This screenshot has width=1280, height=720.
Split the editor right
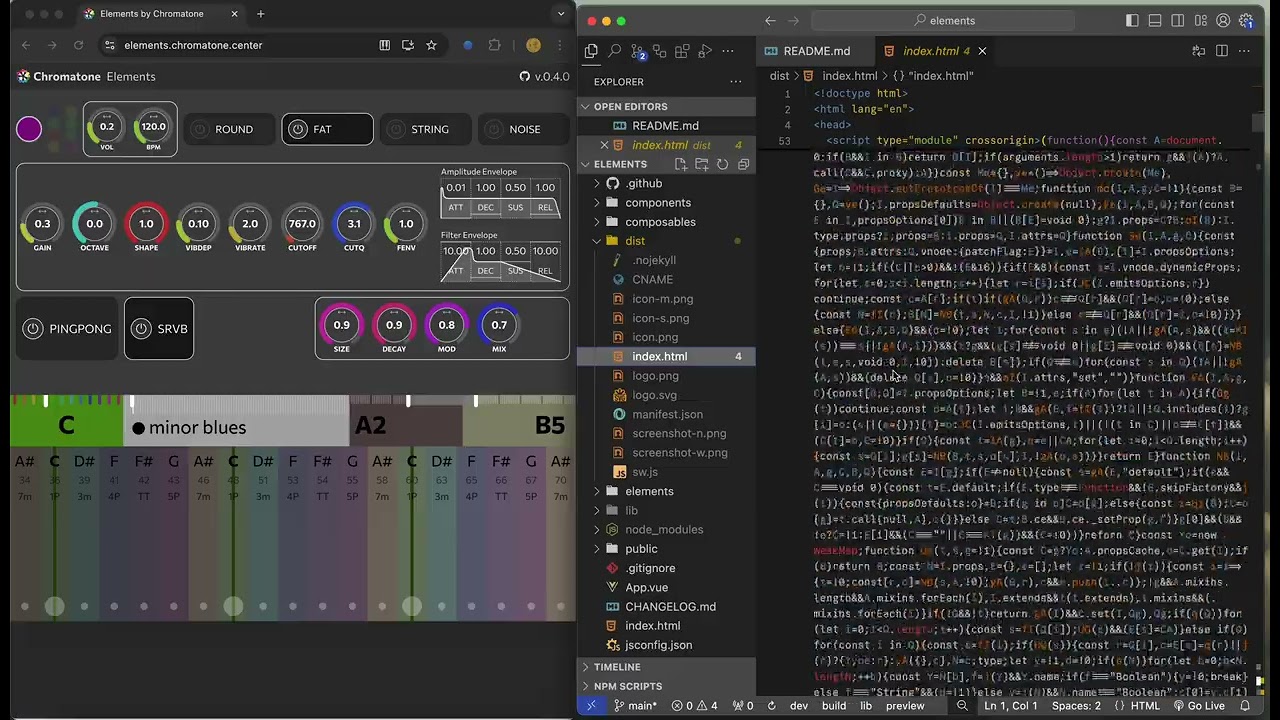coord(1222,51)
